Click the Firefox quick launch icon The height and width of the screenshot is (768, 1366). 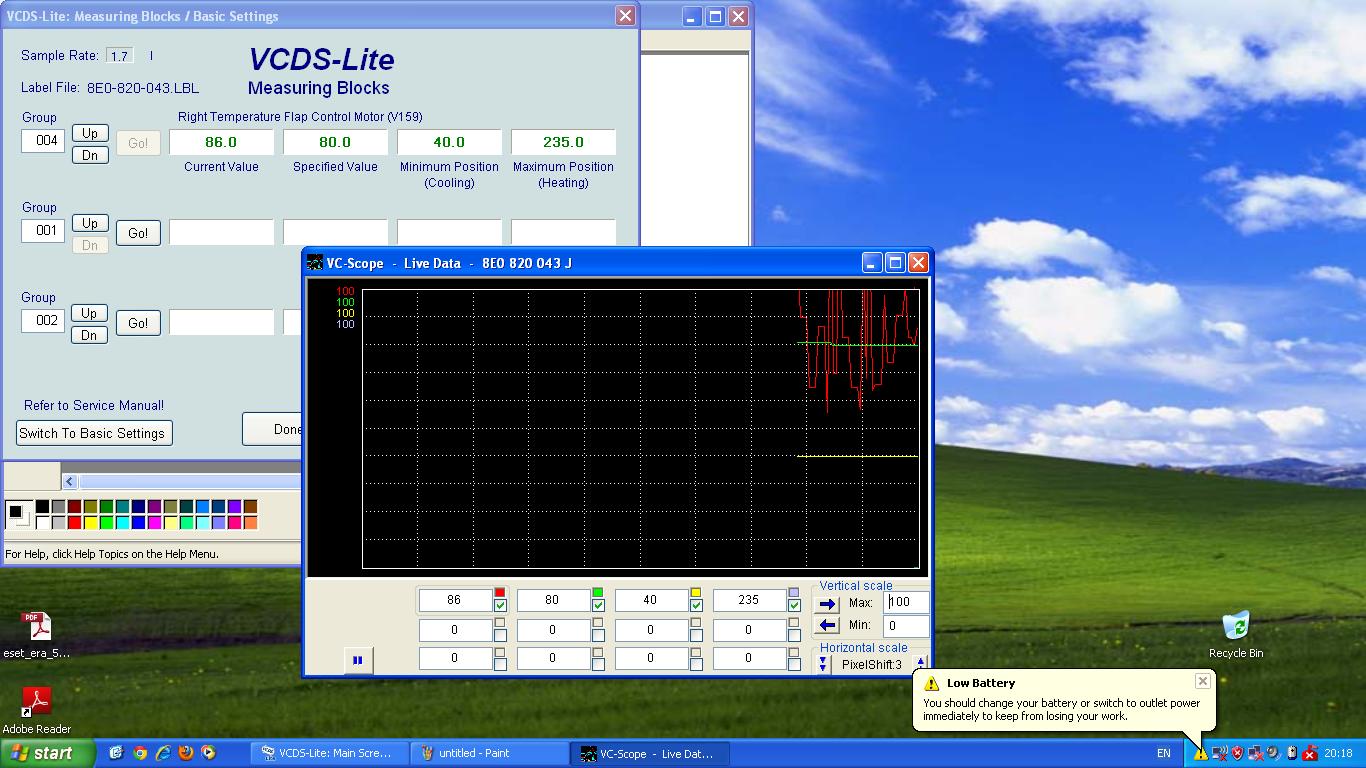(x=186, y=753)
